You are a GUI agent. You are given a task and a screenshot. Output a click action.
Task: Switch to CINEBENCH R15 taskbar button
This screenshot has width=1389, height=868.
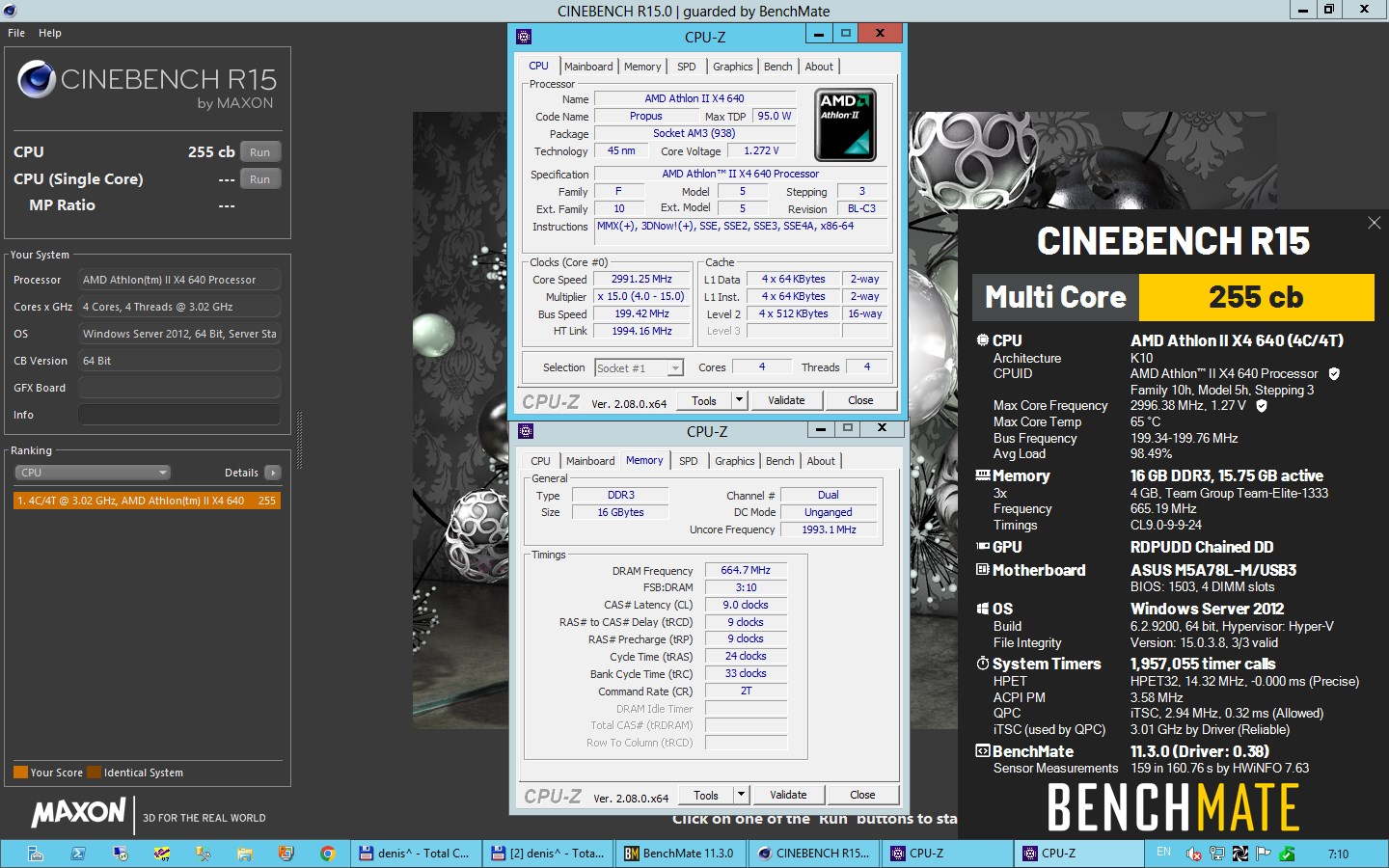(813, 854)
